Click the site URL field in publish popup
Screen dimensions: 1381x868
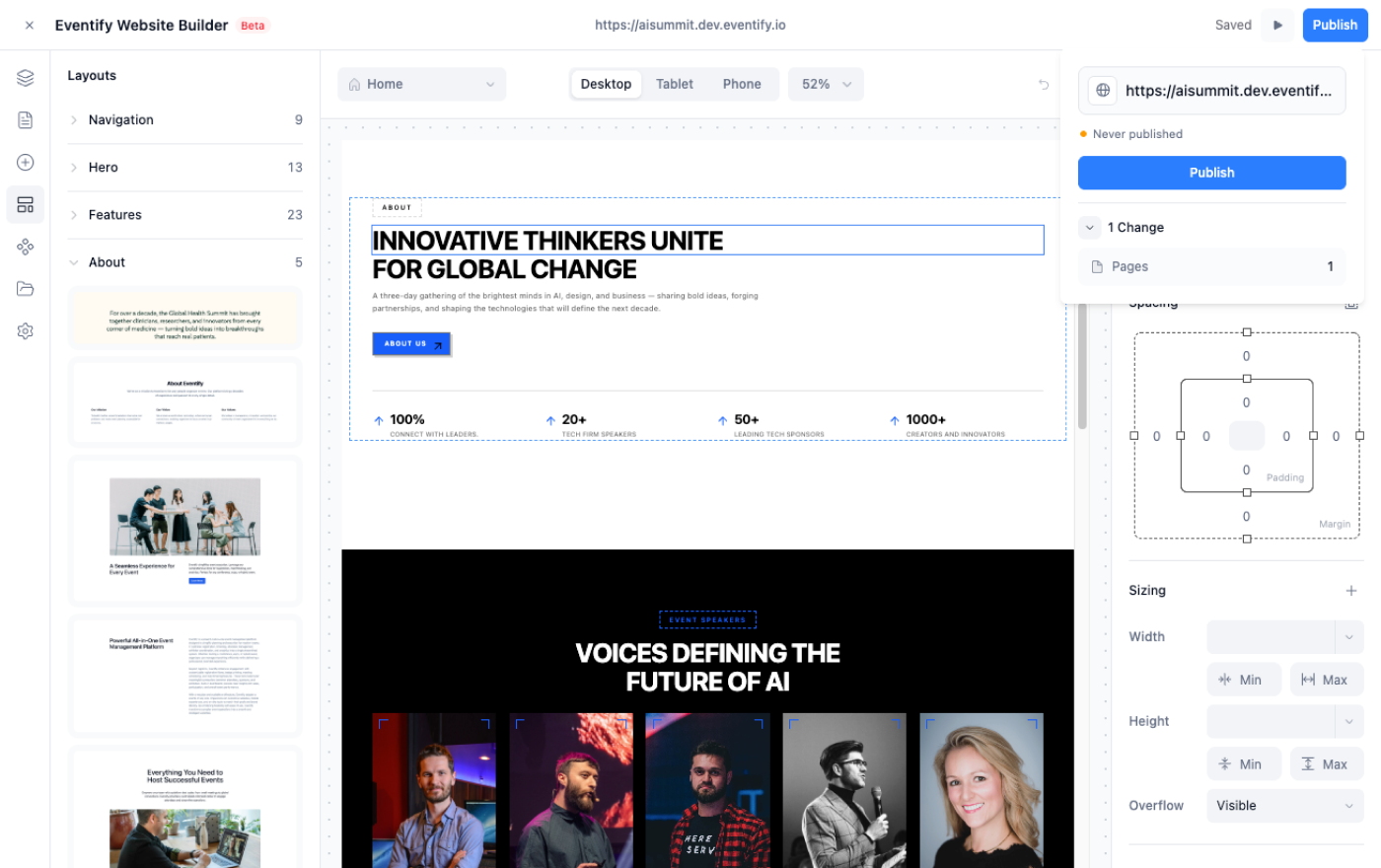coord(1211,91)
